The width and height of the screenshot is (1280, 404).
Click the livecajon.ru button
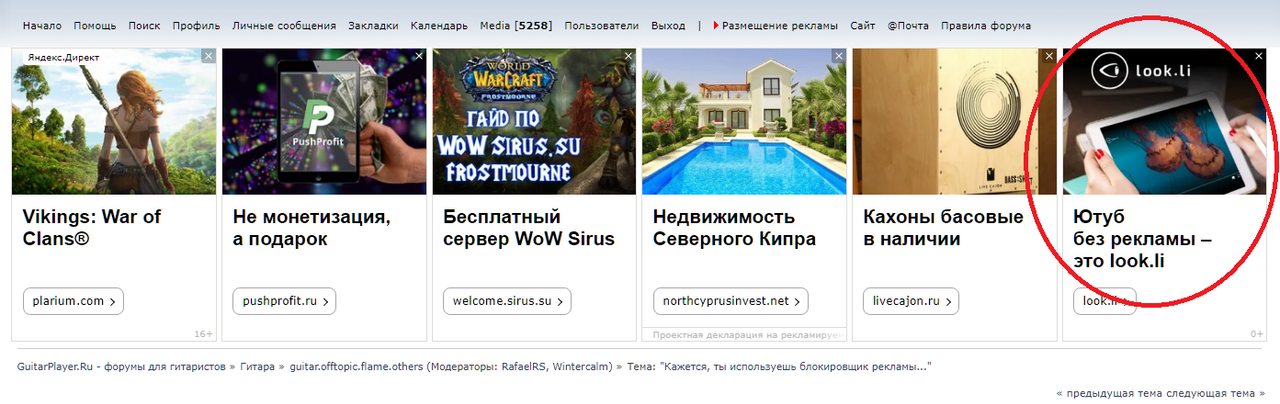click(911, 301)
